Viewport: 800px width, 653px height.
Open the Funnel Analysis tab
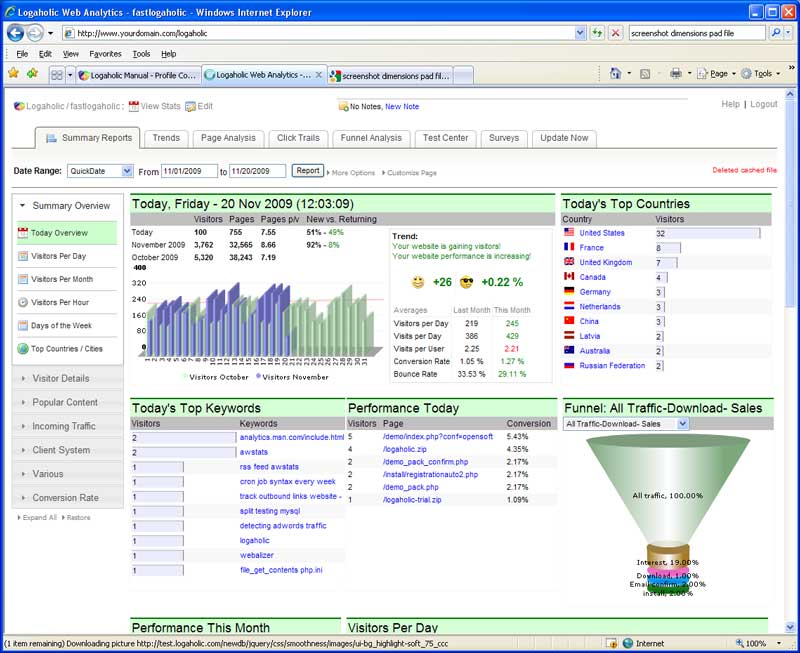tap(371, 138)
